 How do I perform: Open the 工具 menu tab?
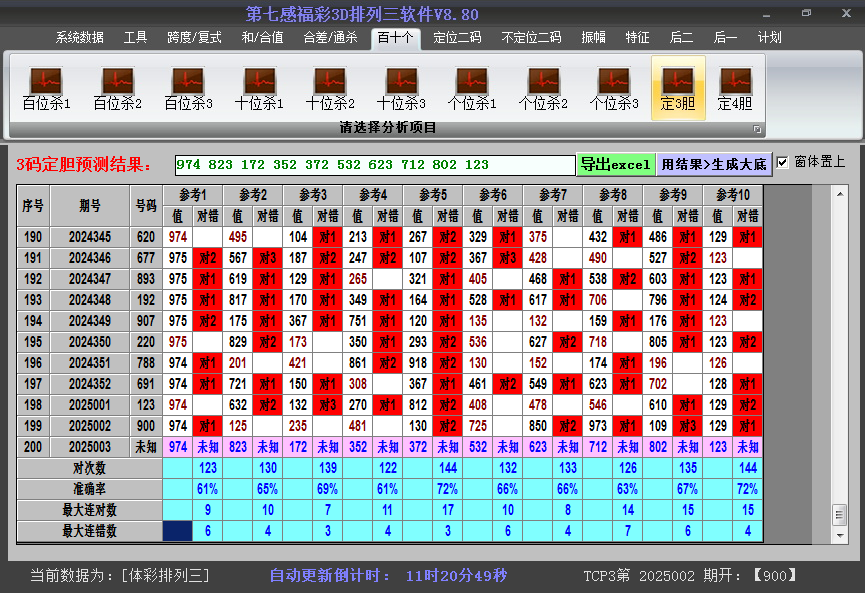pyautogui.click(x=135, y=38)
